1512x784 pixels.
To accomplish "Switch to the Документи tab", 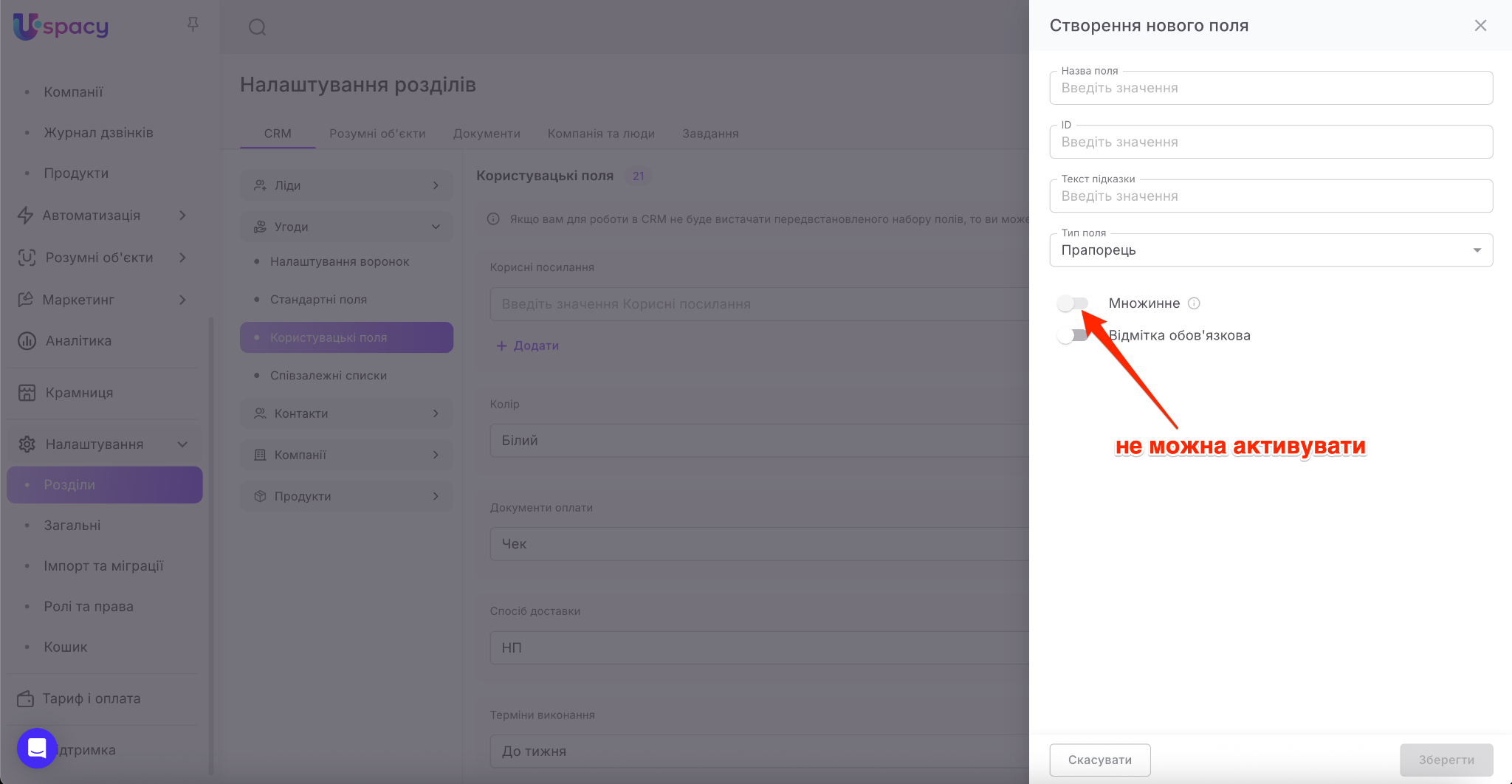I will (487, 134).
